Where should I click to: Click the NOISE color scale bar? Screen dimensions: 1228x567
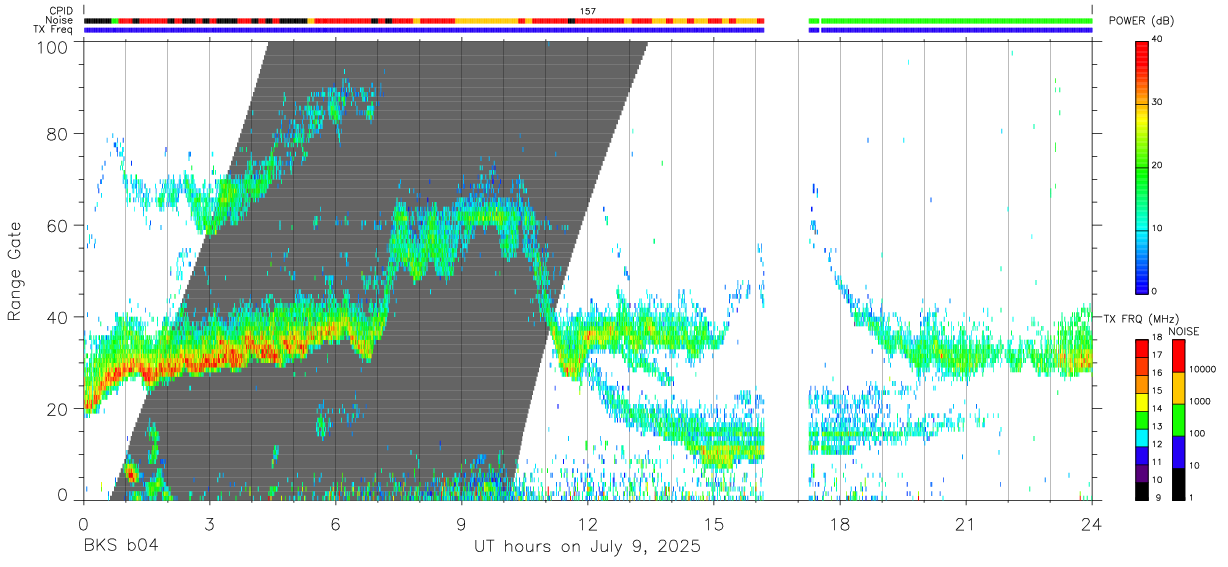coord(1177,419)
